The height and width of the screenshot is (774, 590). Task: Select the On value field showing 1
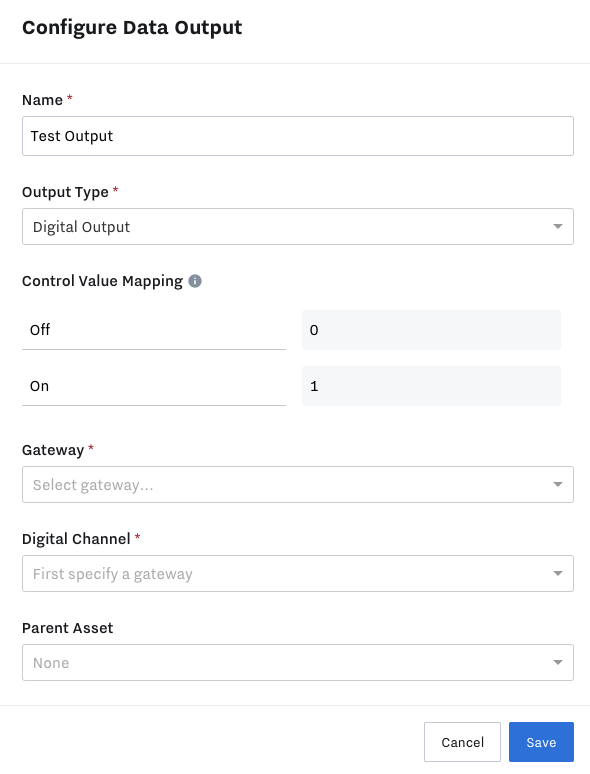tap(431, 386)
